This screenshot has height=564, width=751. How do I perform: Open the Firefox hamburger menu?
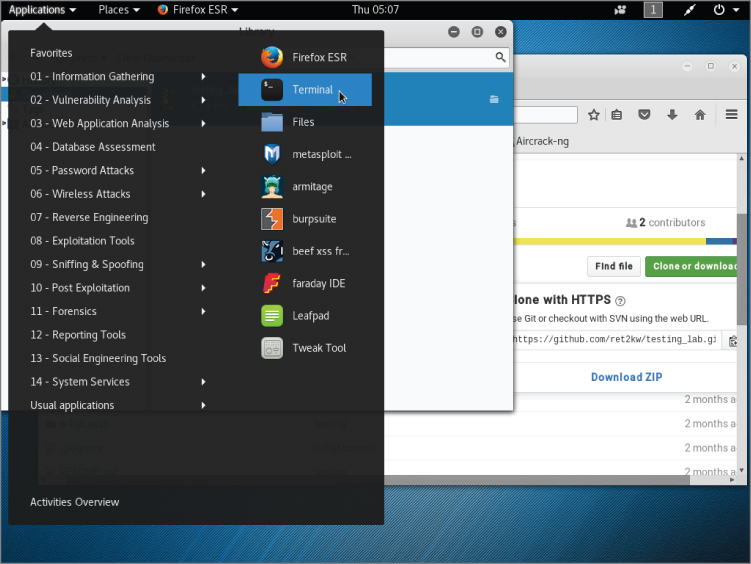click(731, 114)
